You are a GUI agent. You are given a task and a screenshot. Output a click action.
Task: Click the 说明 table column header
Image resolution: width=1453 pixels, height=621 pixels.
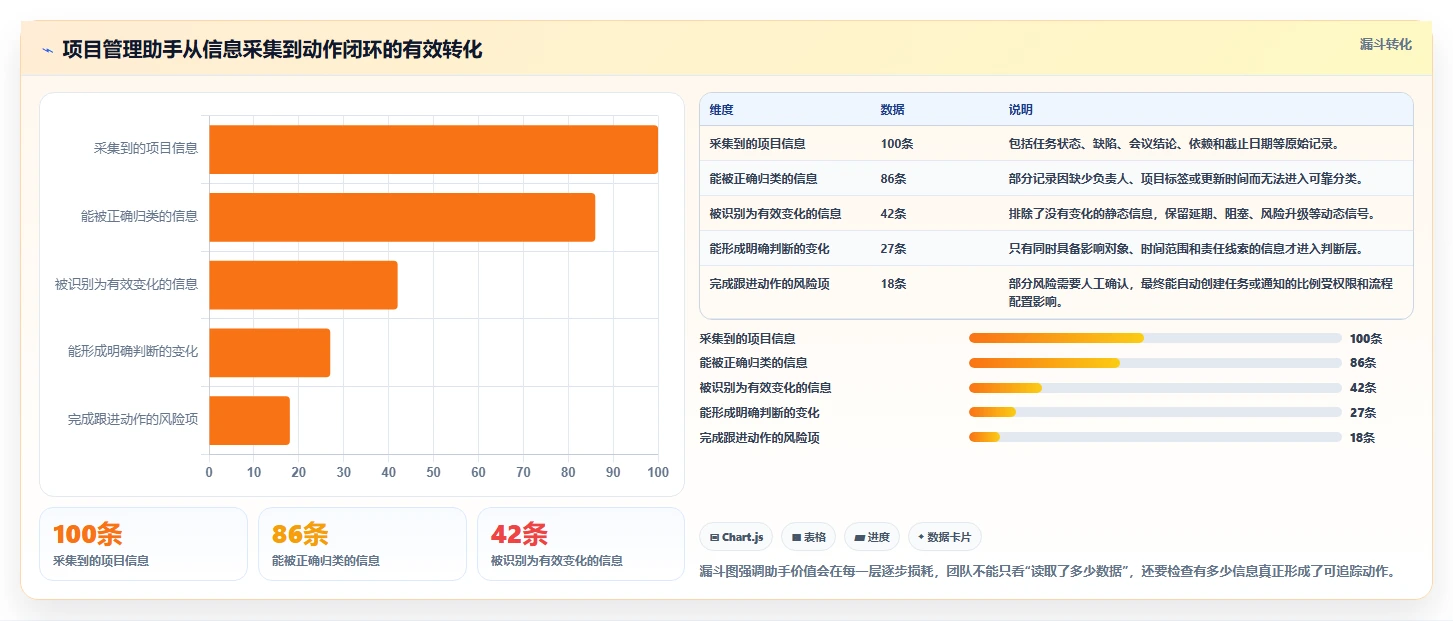[x=1021, y=110]
